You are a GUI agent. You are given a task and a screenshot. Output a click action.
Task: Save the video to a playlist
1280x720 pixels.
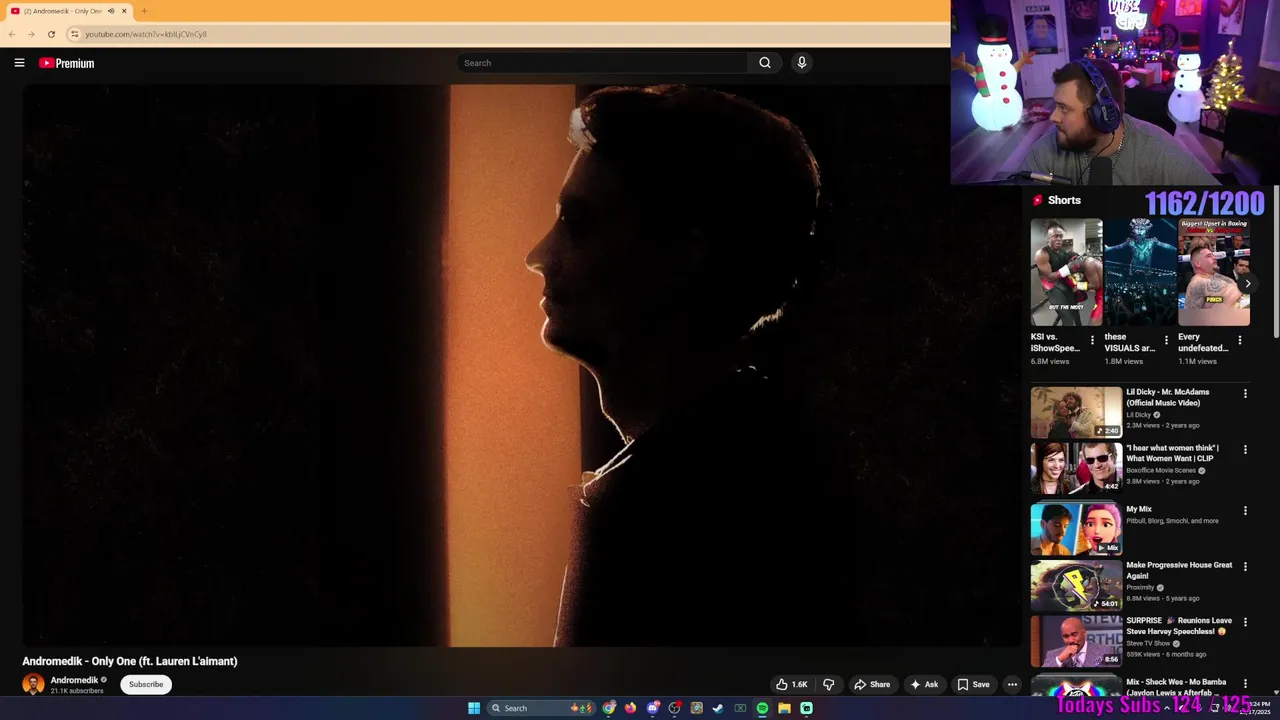pos(973,685)
